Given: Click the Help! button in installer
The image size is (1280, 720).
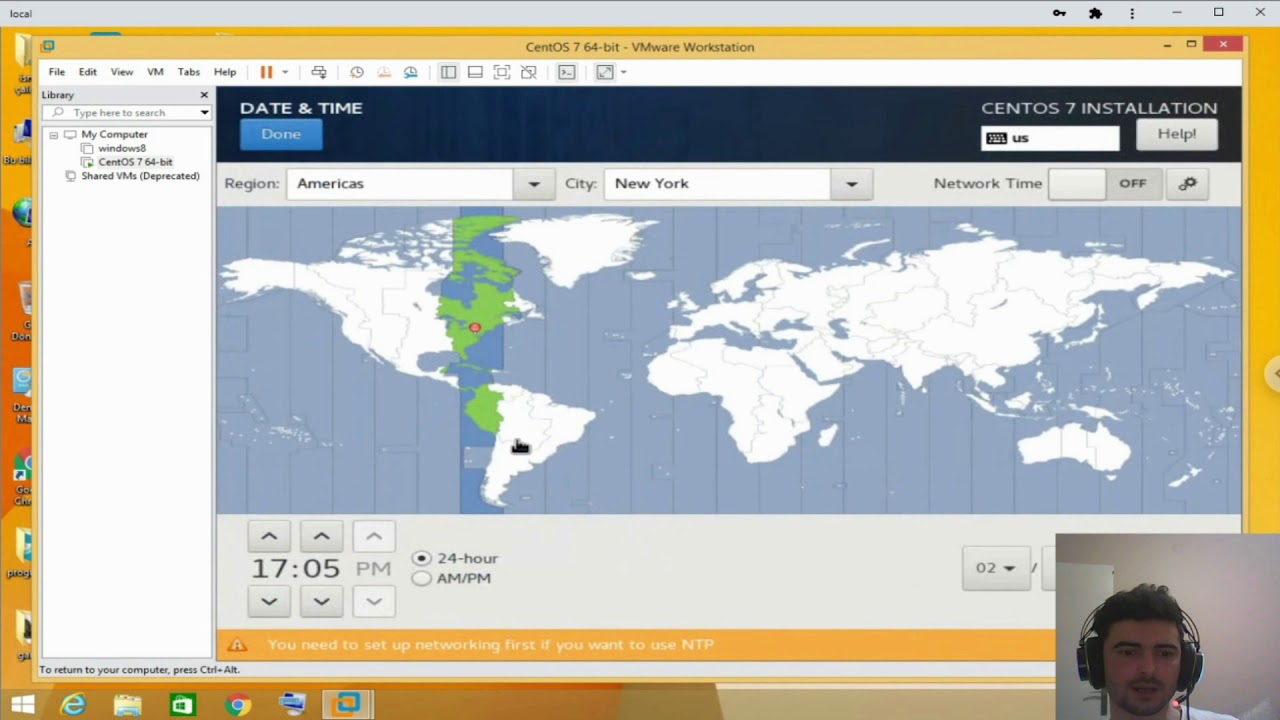Looking at the screenshot, I should (1177, 134).
